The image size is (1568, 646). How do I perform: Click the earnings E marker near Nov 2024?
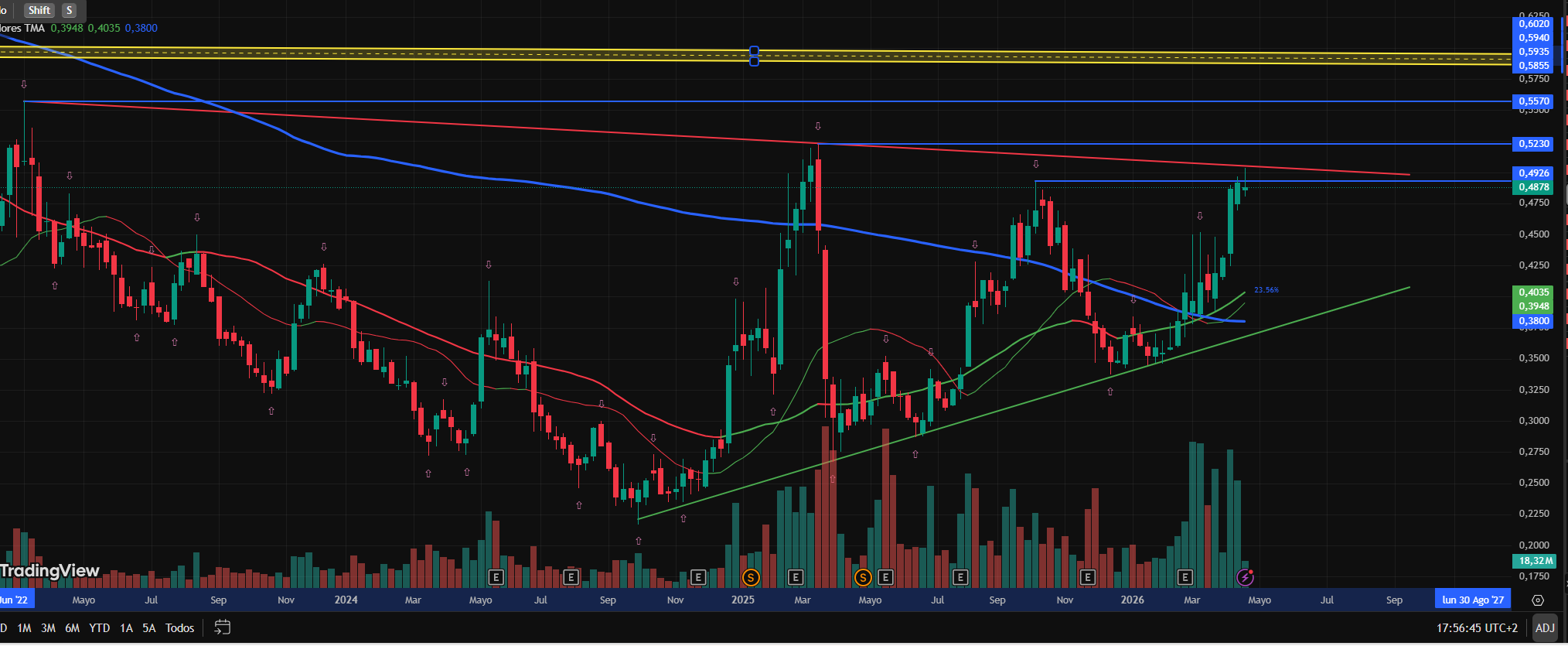click(x=697, y=577)
